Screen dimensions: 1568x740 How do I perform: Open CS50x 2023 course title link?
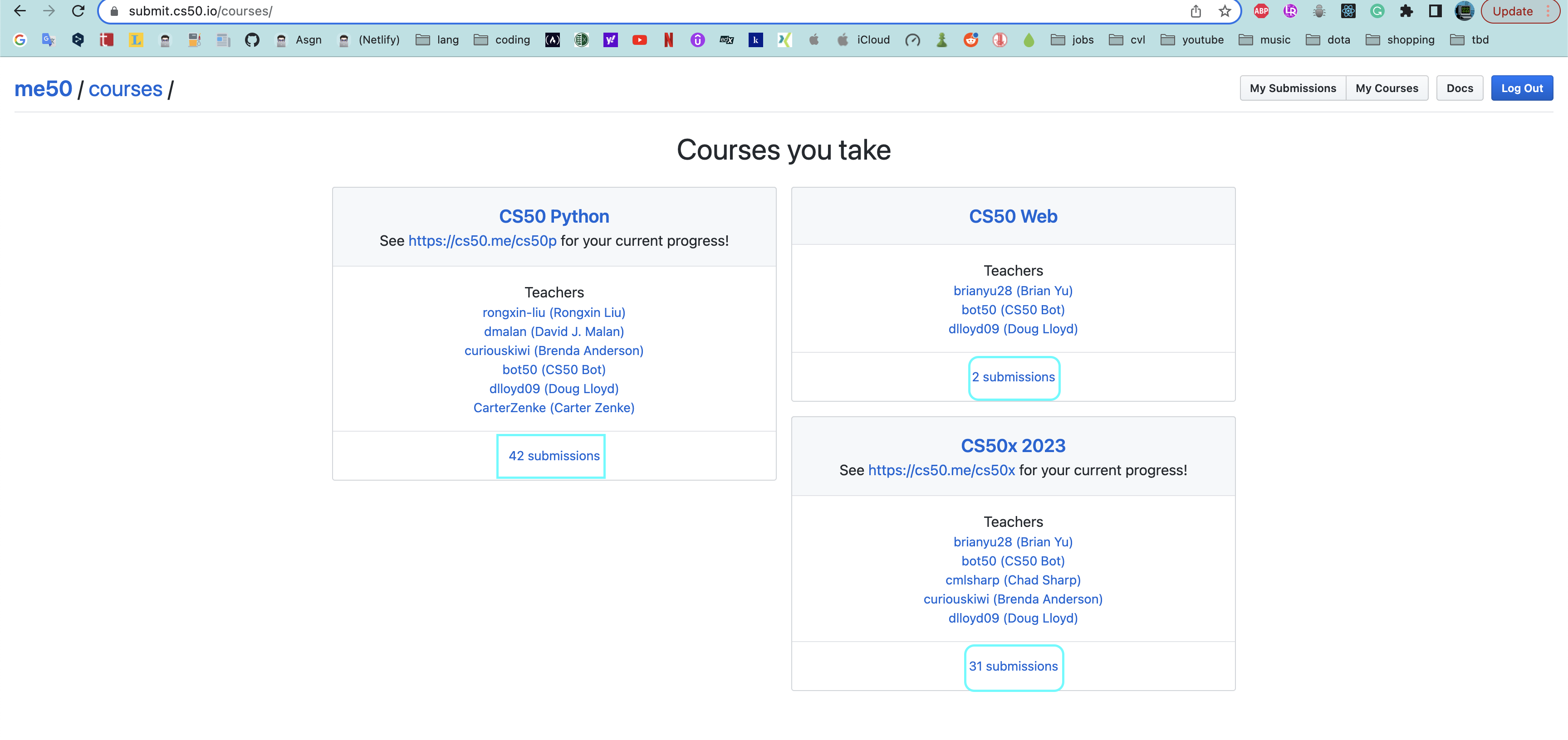click(x=1012, y=445)
